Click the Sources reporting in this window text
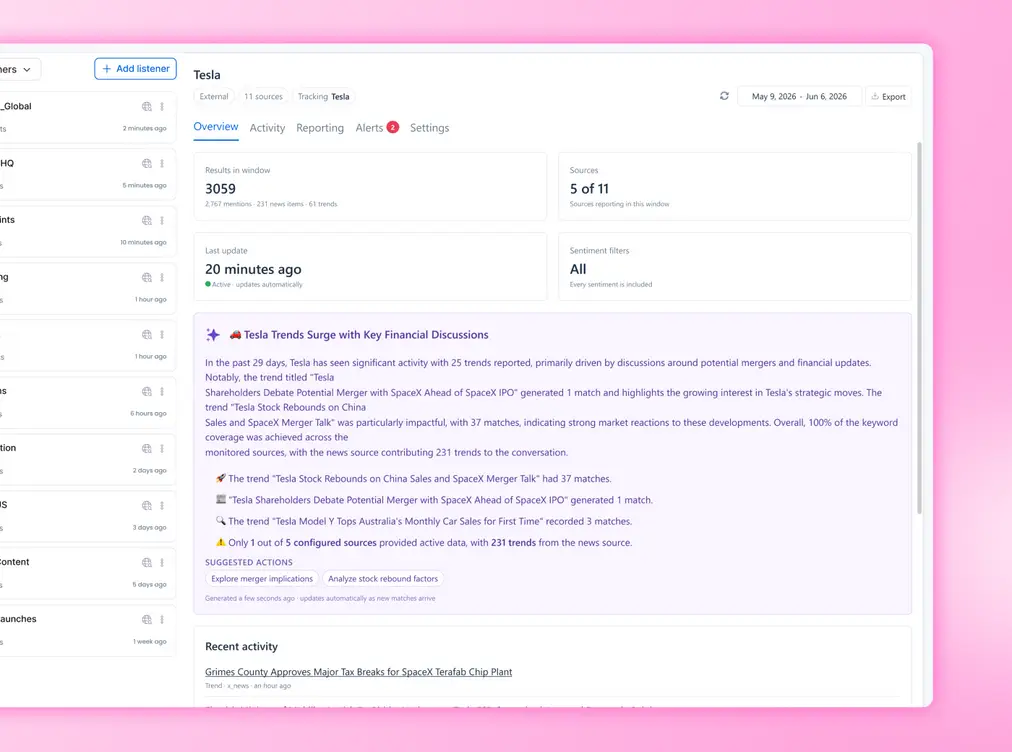The image size is (1012, 752). (x=619, y=204)
